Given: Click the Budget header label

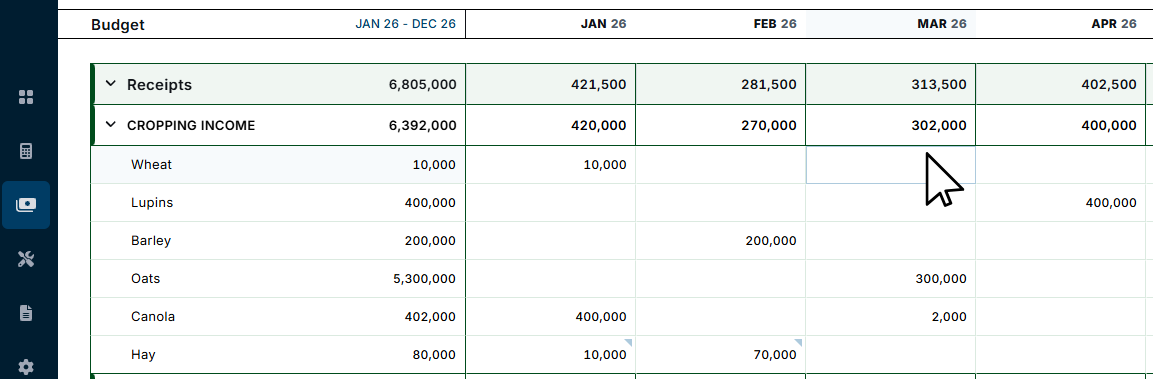Looking at the screenshot, I should tap(118, 24).
